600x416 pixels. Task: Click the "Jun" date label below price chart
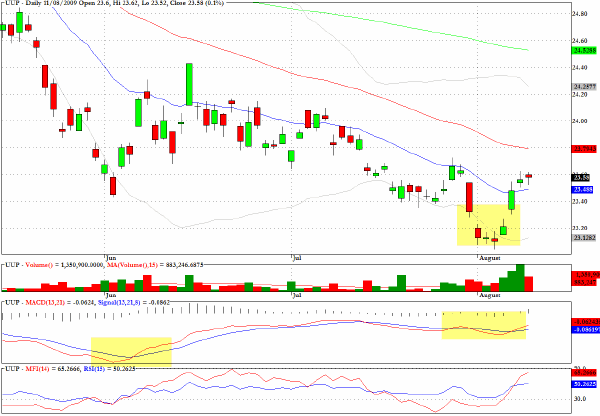point(111,258)
